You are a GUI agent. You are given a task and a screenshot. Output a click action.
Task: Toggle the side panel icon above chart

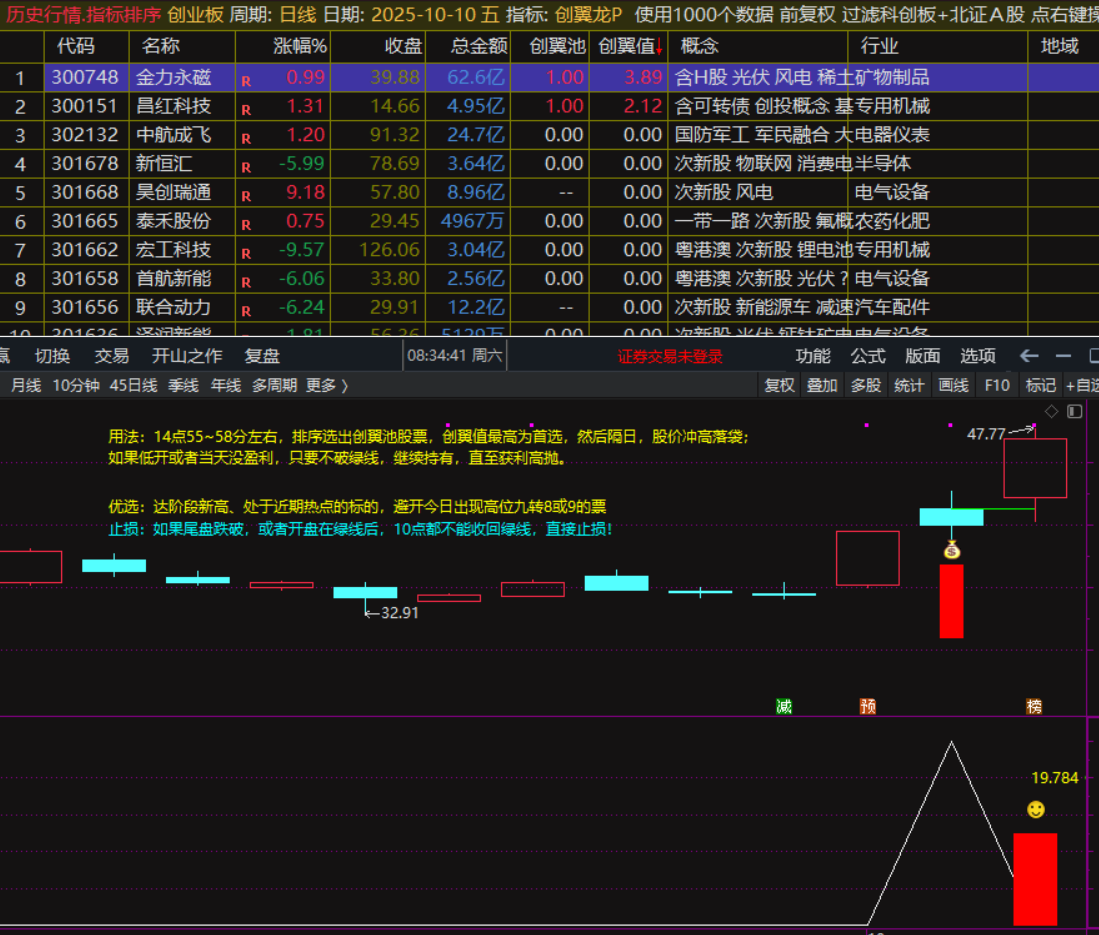(1074, 411)
